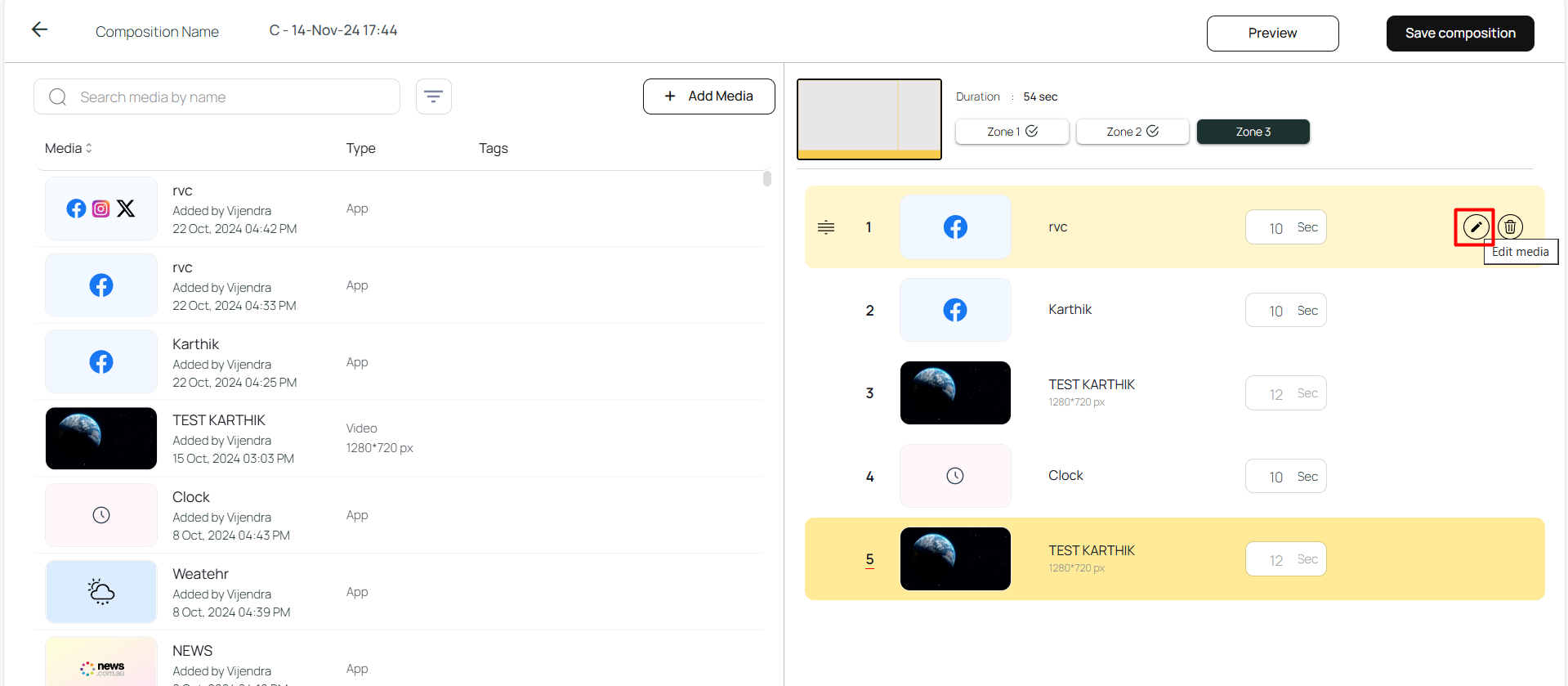The width and height of the screenshot is (1568, 686).
Task: Select the Zone 3 tab
Action: click(1253, 132)
